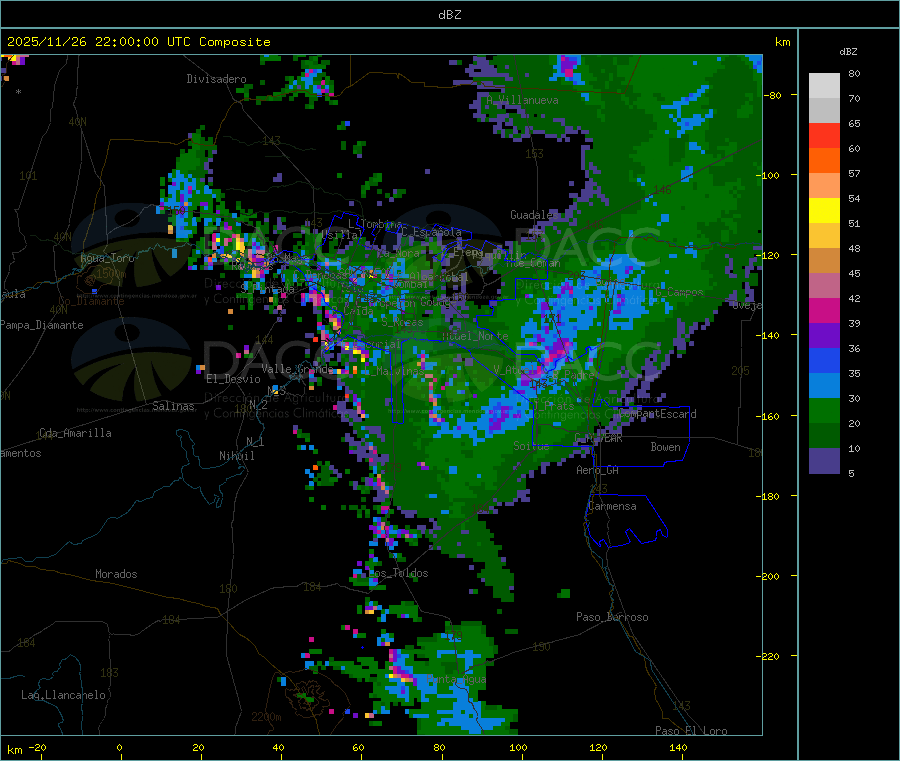This screenshot has height=761, width=900.
Task: Click the 65 dBZ red legend swatch
Action: pos(824,135)
